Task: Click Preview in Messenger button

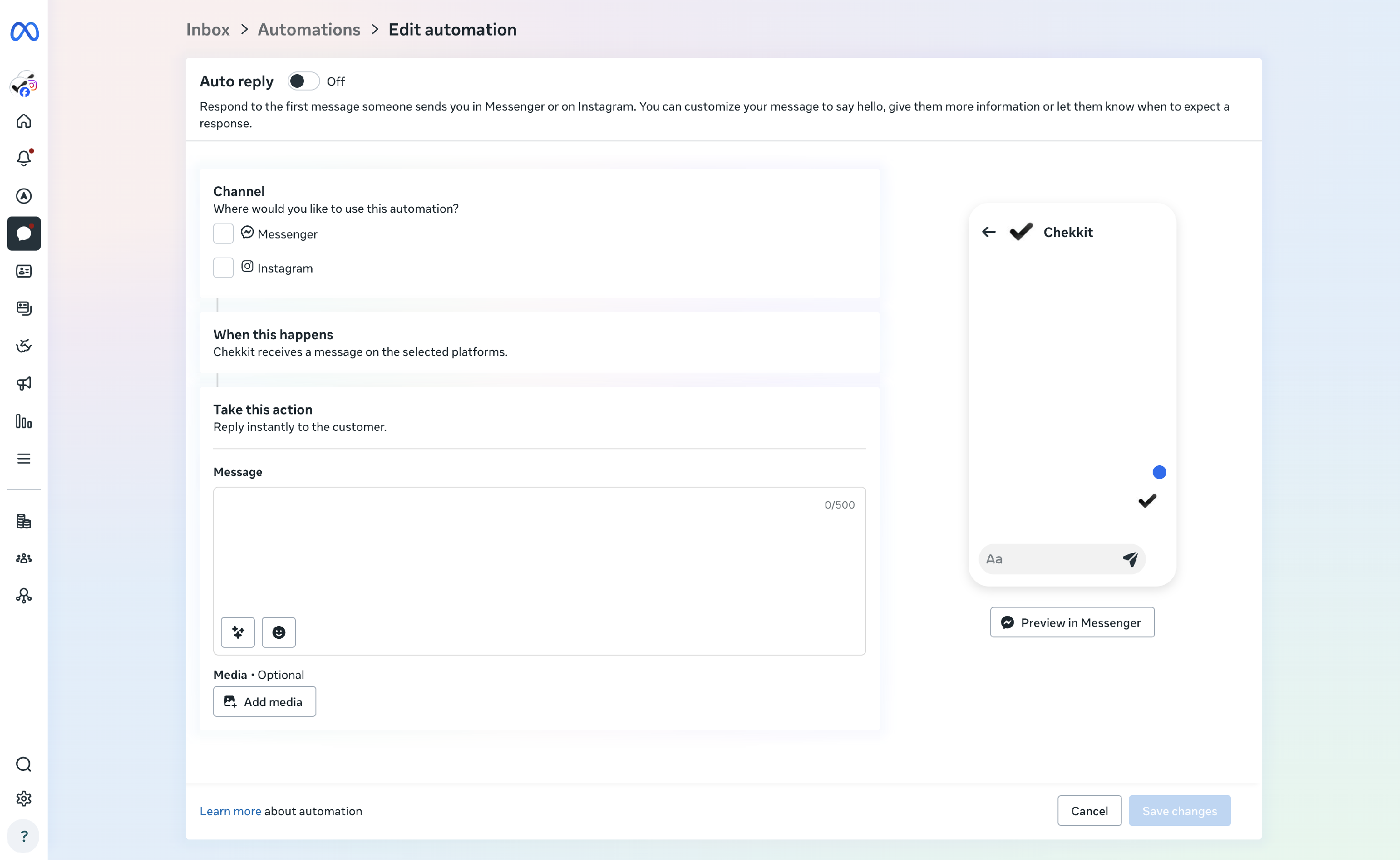Action: click(x=1072, y=622)
